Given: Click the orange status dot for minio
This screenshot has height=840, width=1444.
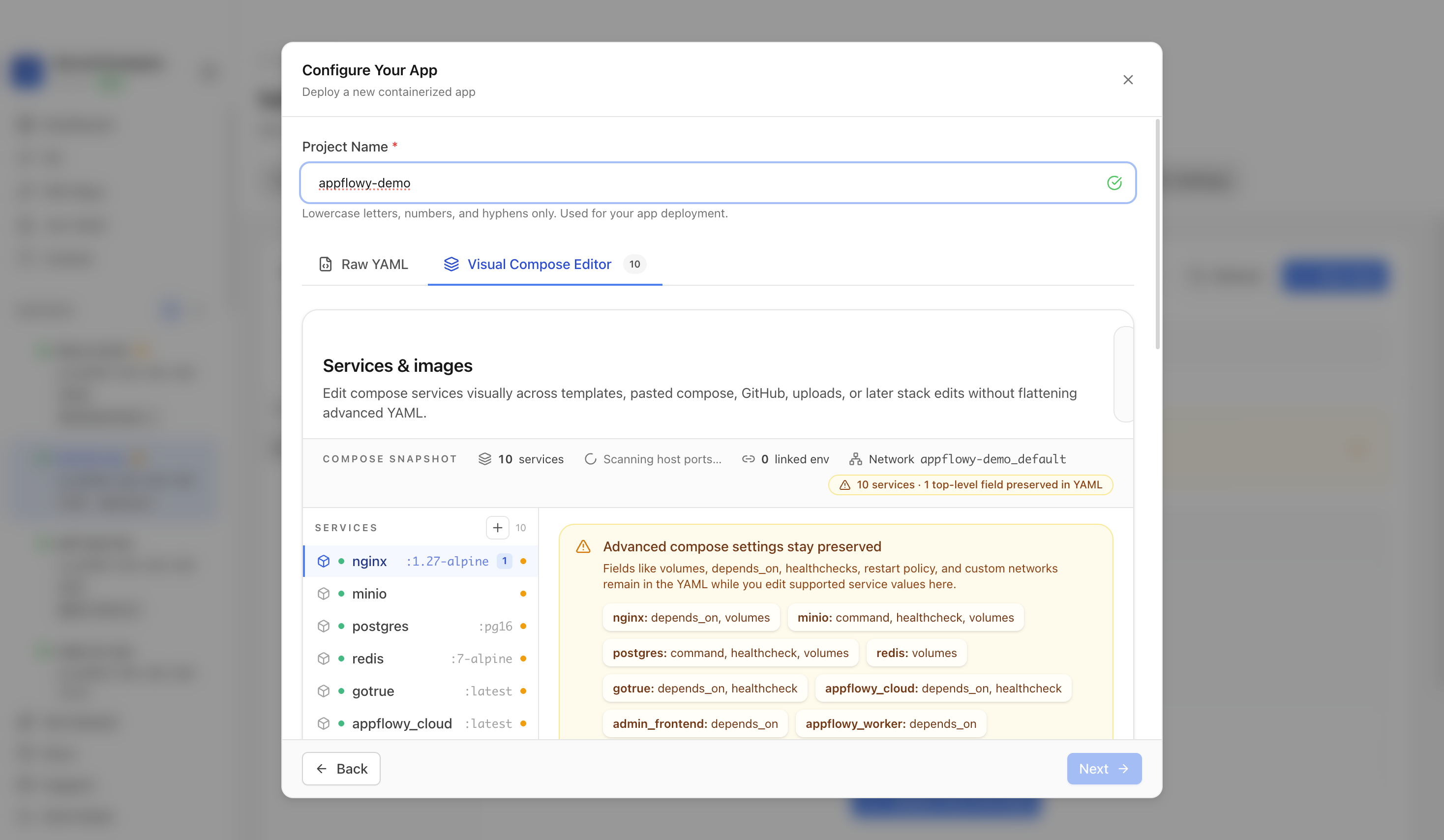Looking at the screenshot, I should (523, 594).
